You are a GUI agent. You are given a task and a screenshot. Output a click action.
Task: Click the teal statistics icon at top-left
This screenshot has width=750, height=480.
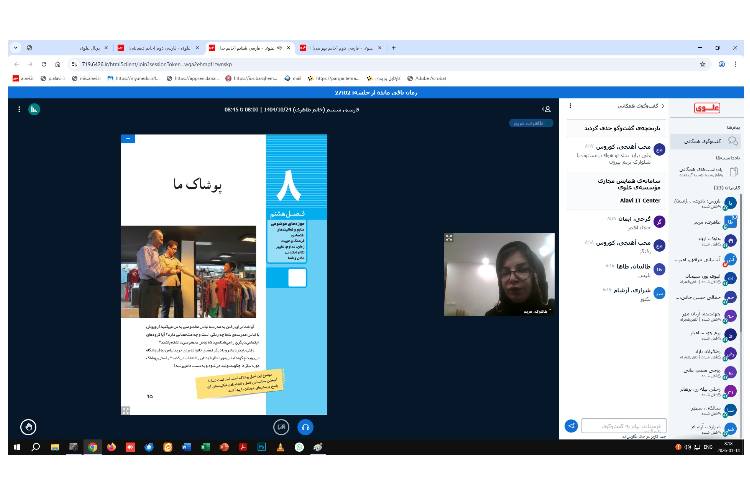[x=34, y=109]
